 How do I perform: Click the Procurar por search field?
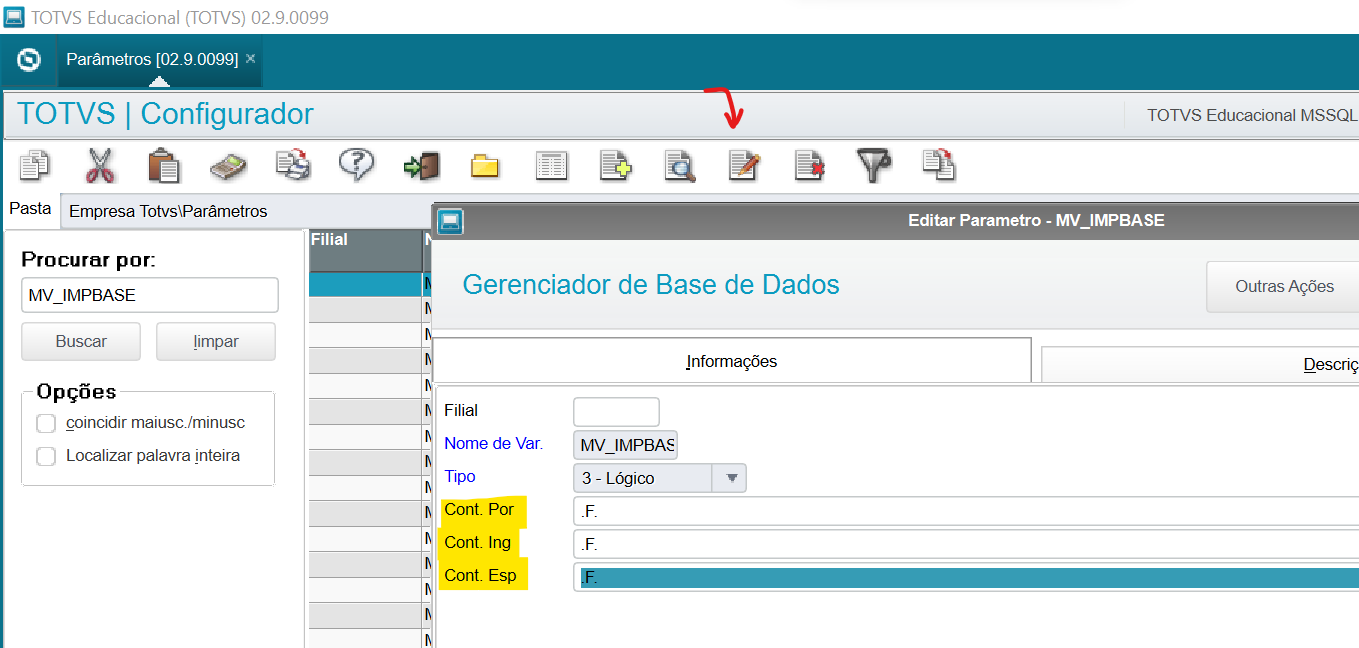point(150,295)
